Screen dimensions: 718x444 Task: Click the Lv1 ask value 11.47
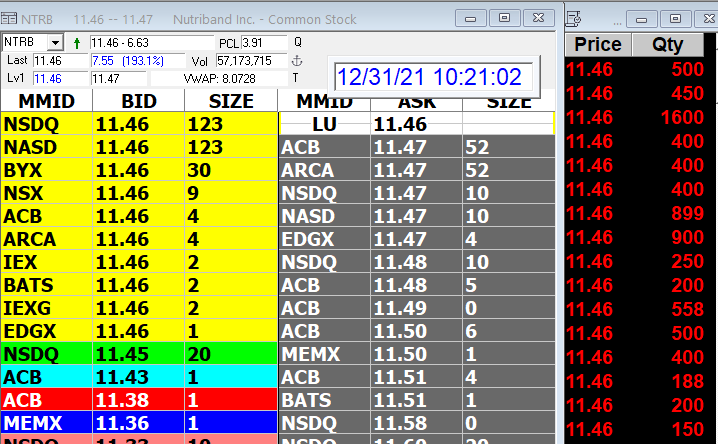coord(119,78)
